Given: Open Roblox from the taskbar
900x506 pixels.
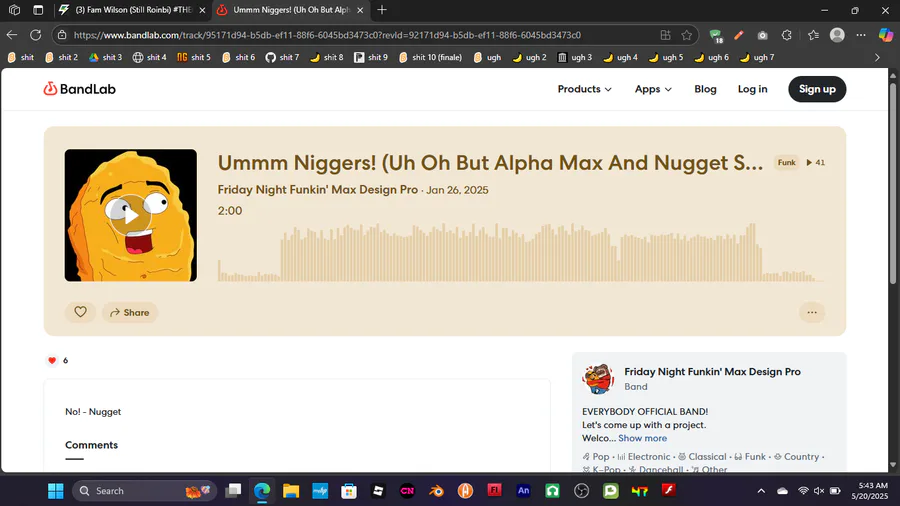Looking at the screenshot, I should [x=378, y=491].
